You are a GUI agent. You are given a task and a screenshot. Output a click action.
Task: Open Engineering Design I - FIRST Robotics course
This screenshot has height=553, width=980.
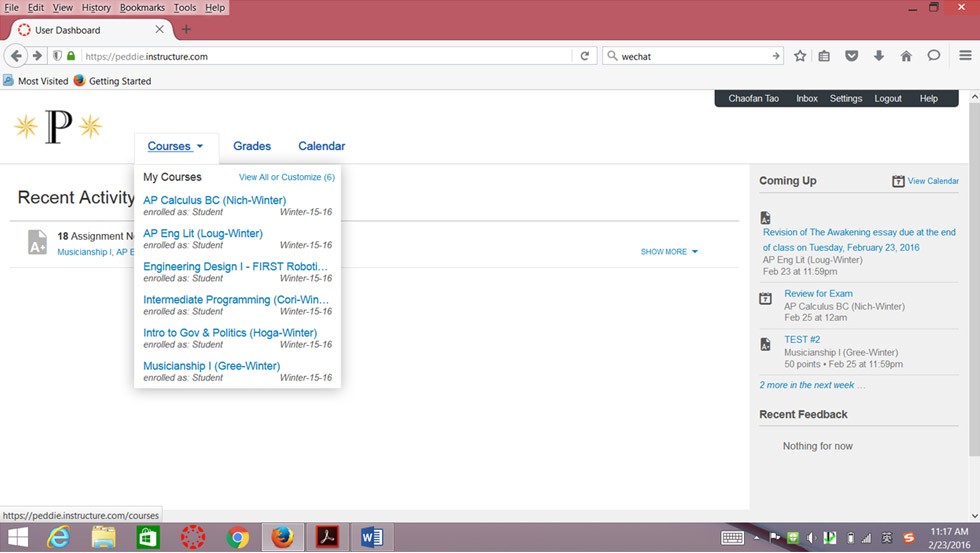pos(236,266)
